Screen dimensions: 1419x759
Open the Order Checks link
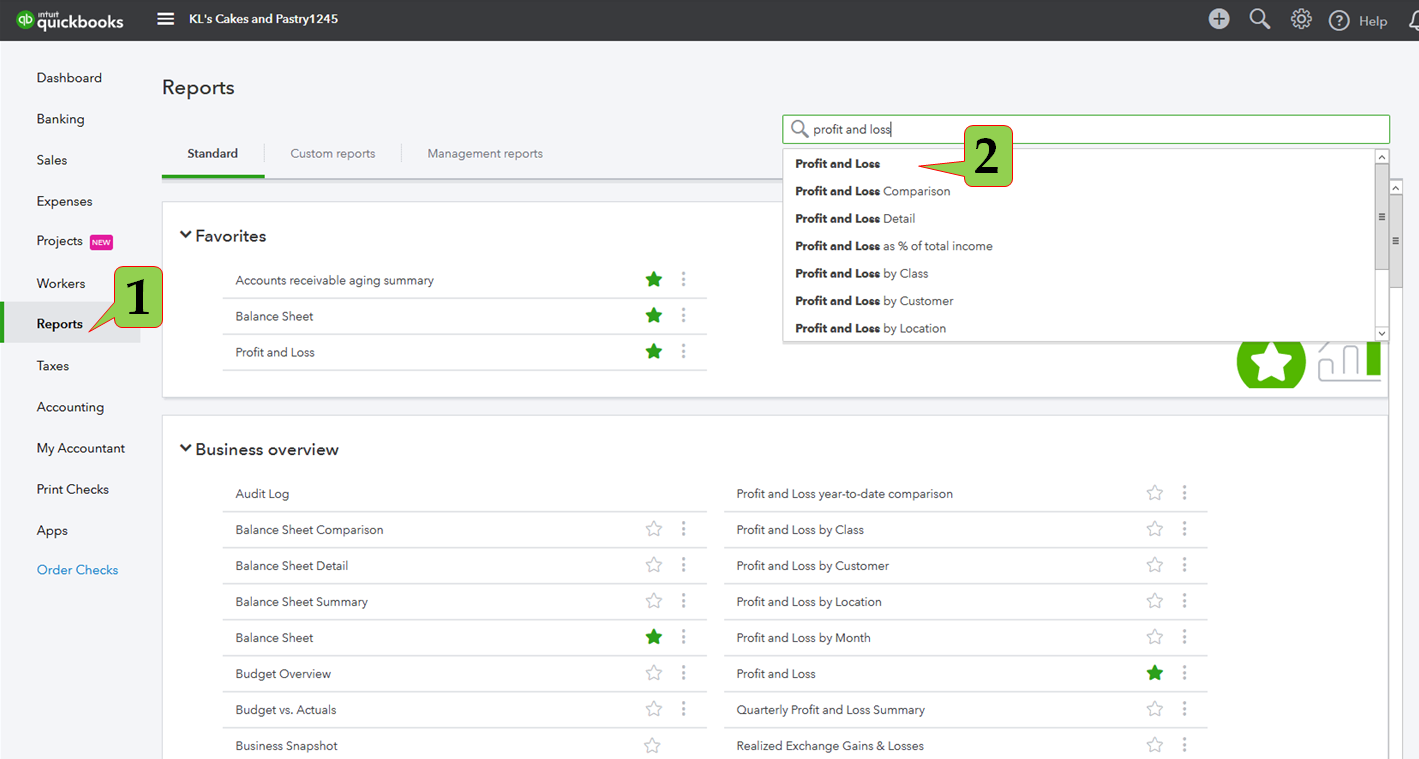coord(77,570)
